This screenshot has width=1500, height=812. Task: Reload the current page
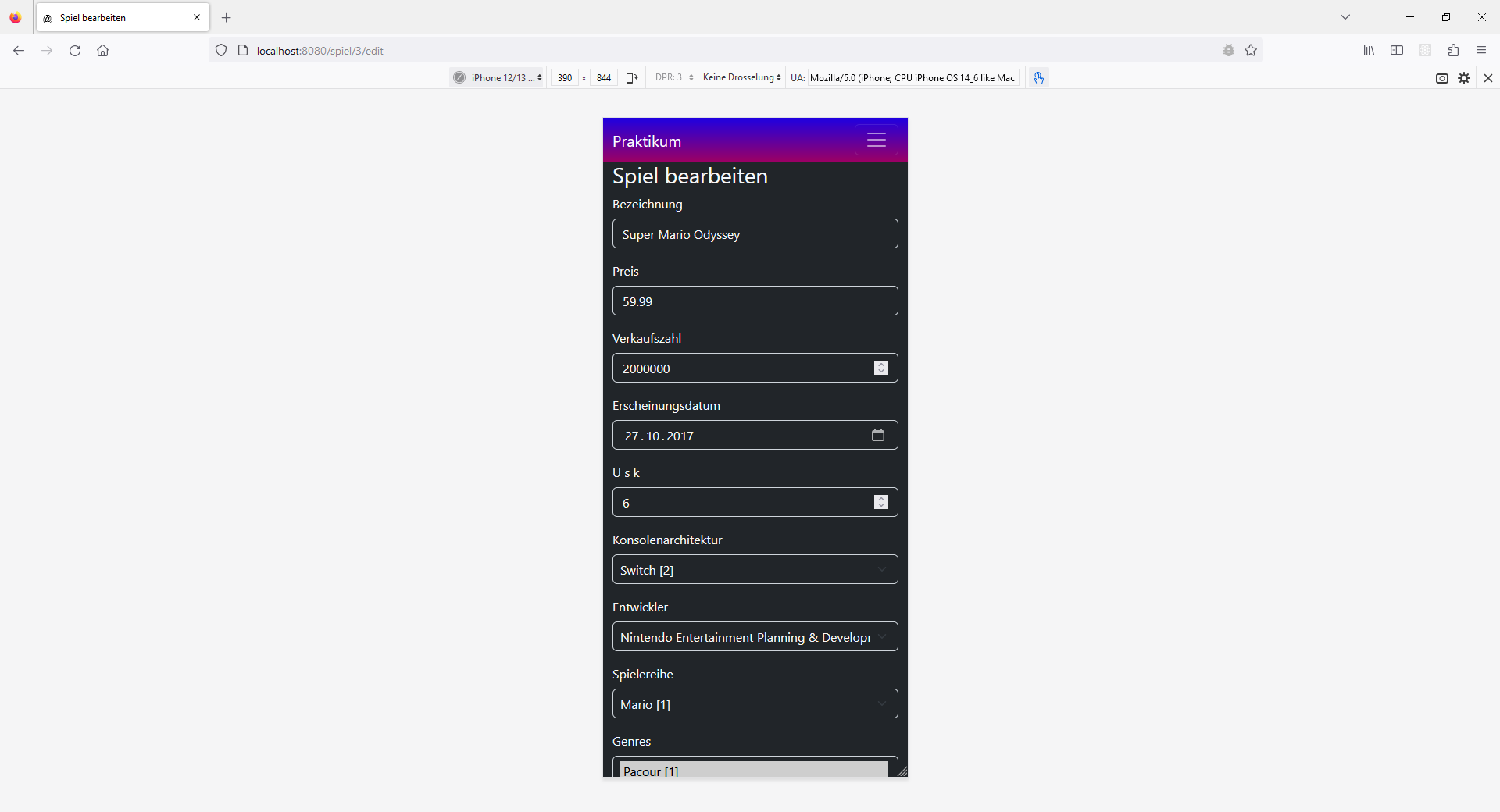coord(75,51)
